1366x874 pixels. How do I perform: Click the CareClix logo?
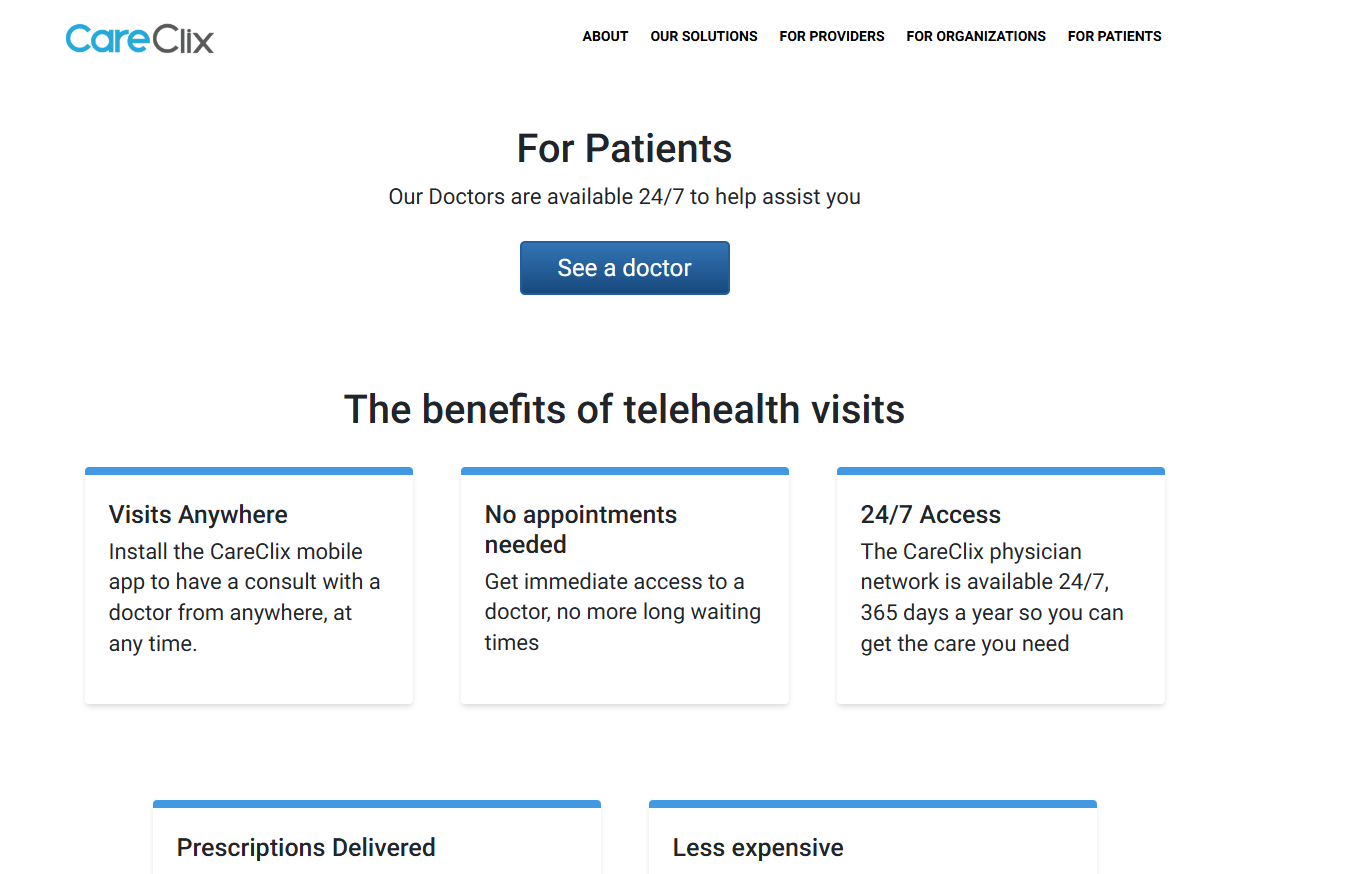140,38
